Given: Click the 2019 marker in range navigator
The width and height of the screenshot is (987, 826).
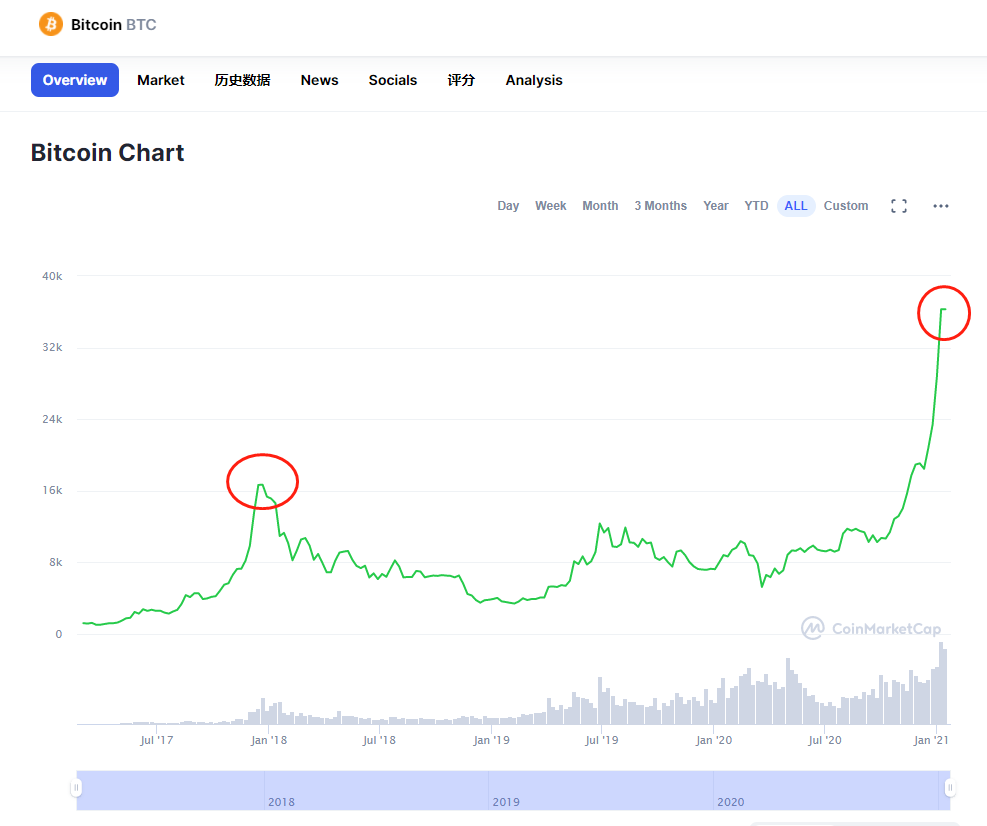Looking at the screenshot, I should pos(506,802).
